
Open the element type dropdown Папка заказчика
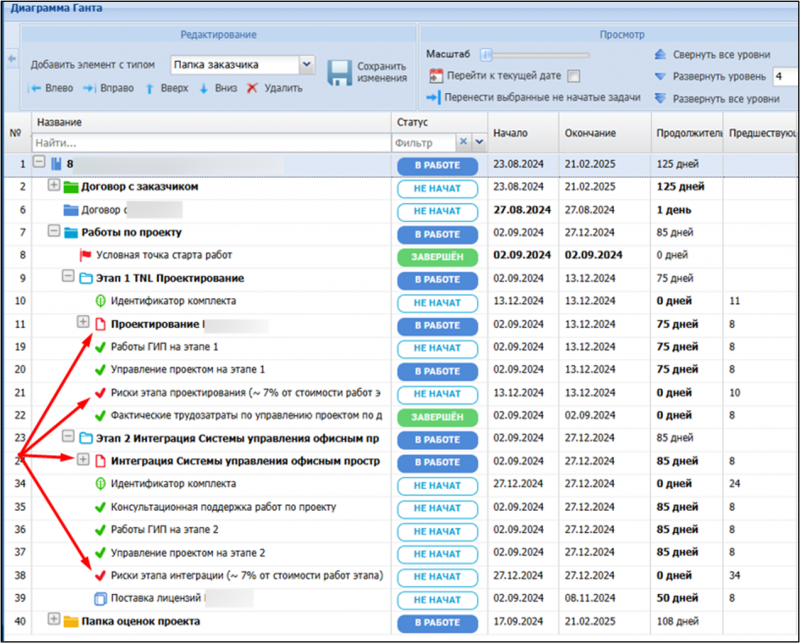(x=307, y=65)
